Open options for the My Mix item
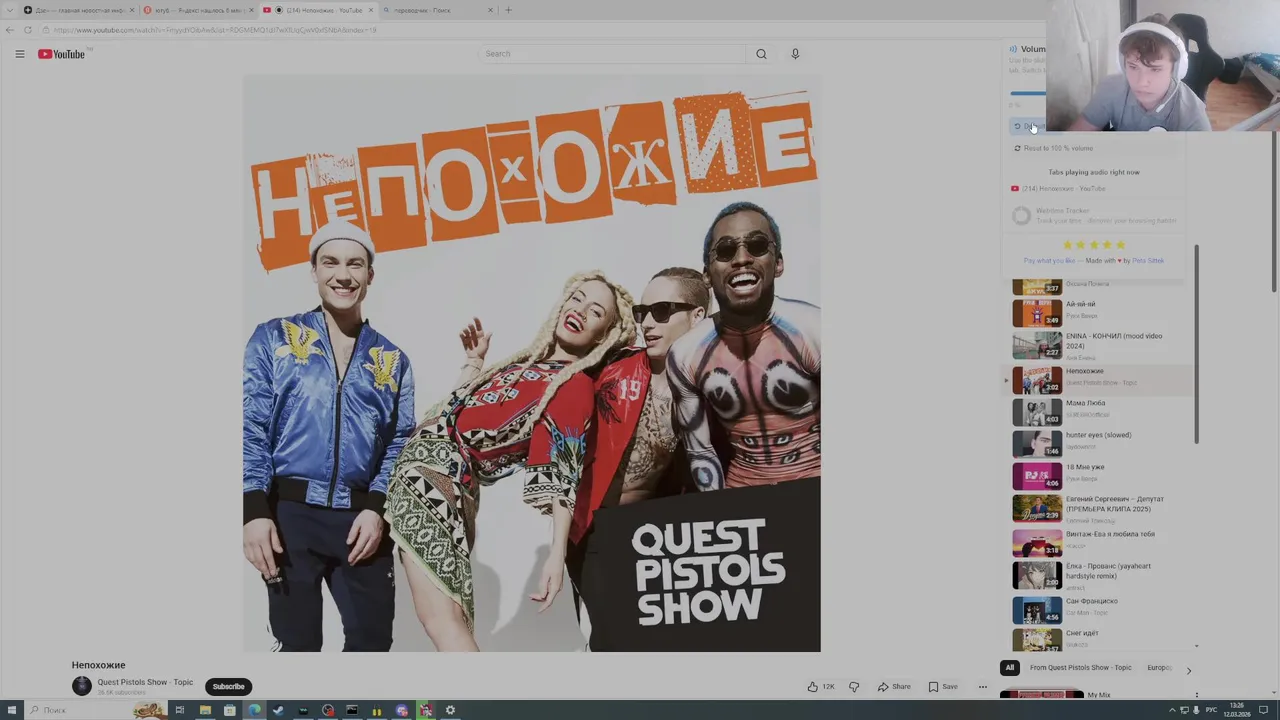1280x720 pixels. [1196, 696]
